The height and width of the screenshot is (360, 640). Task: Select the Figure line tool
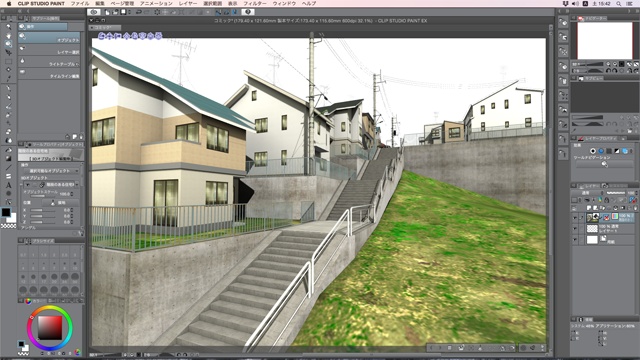pos(8,167)
